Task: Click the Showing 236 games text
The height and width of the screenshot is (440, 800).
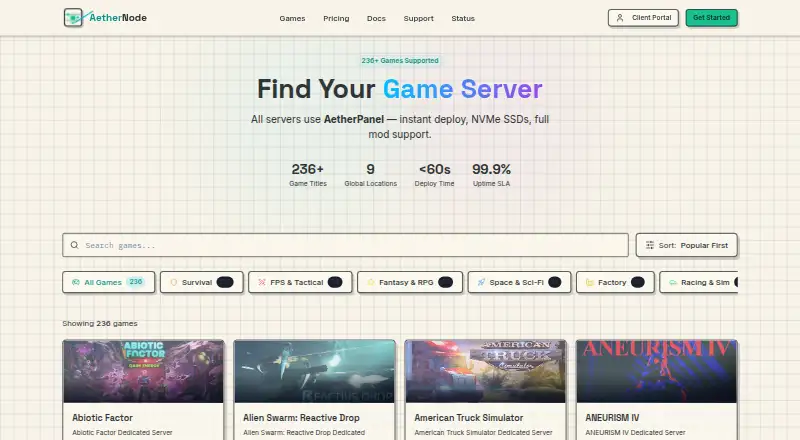Action: [100, 323]
